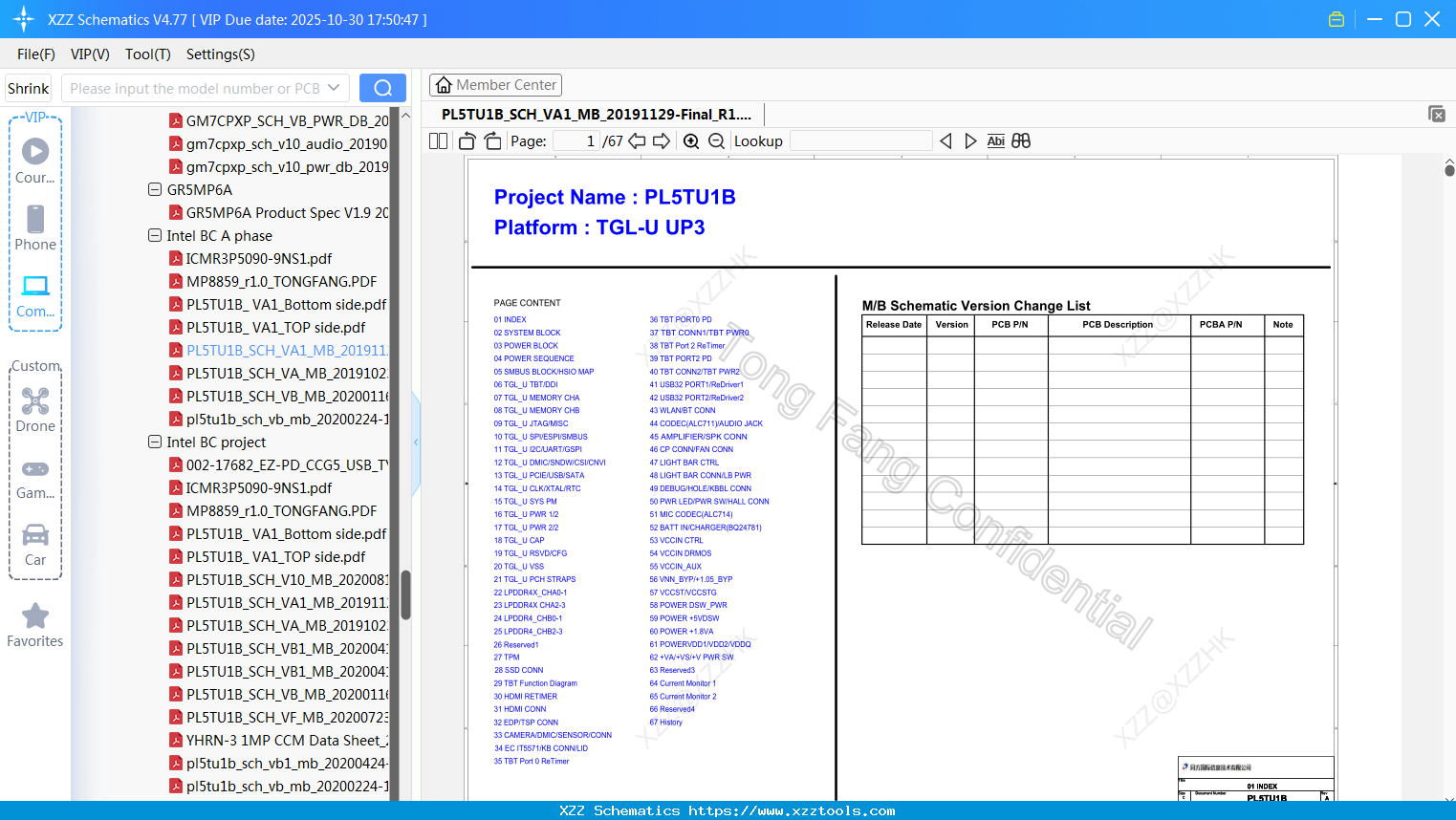This screenshot has width=1456, height=820.
Task: Click the binoculars search icon
Action: click(1021, 141)
